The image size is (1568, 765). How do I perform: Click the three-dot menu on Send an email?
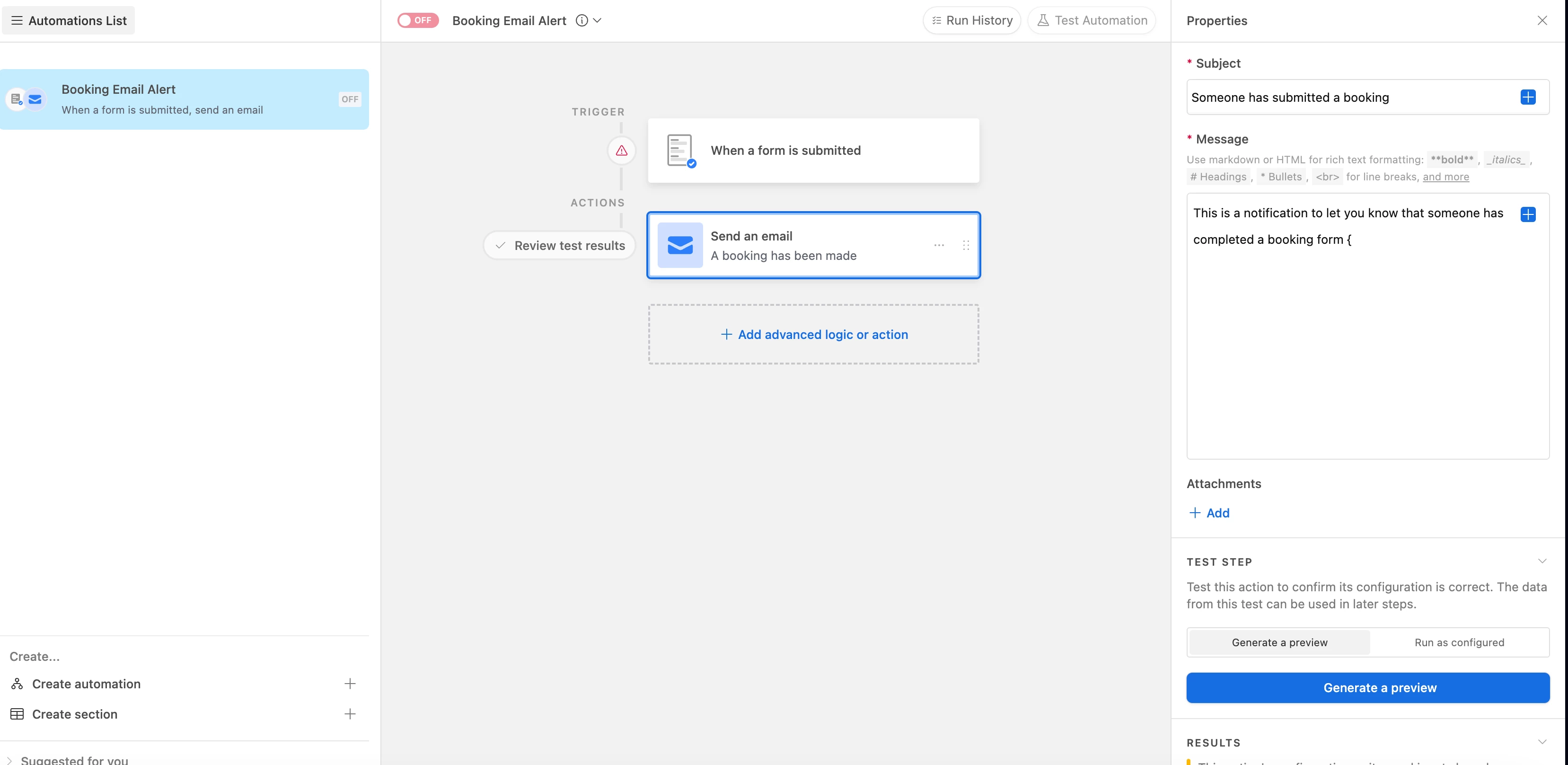click(939, 246)
